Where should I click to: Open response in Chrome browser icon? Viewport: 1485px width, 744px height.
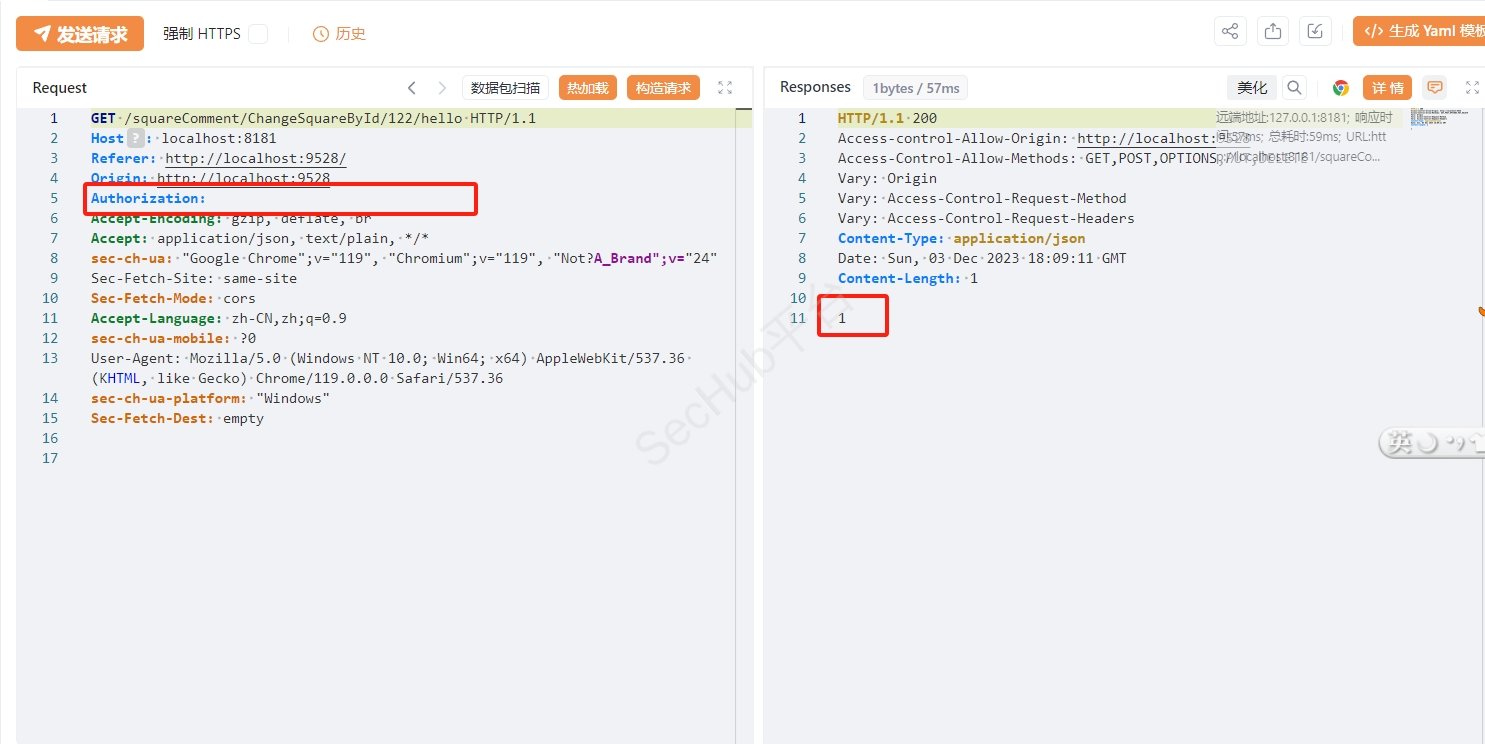tap(1341, 88)
